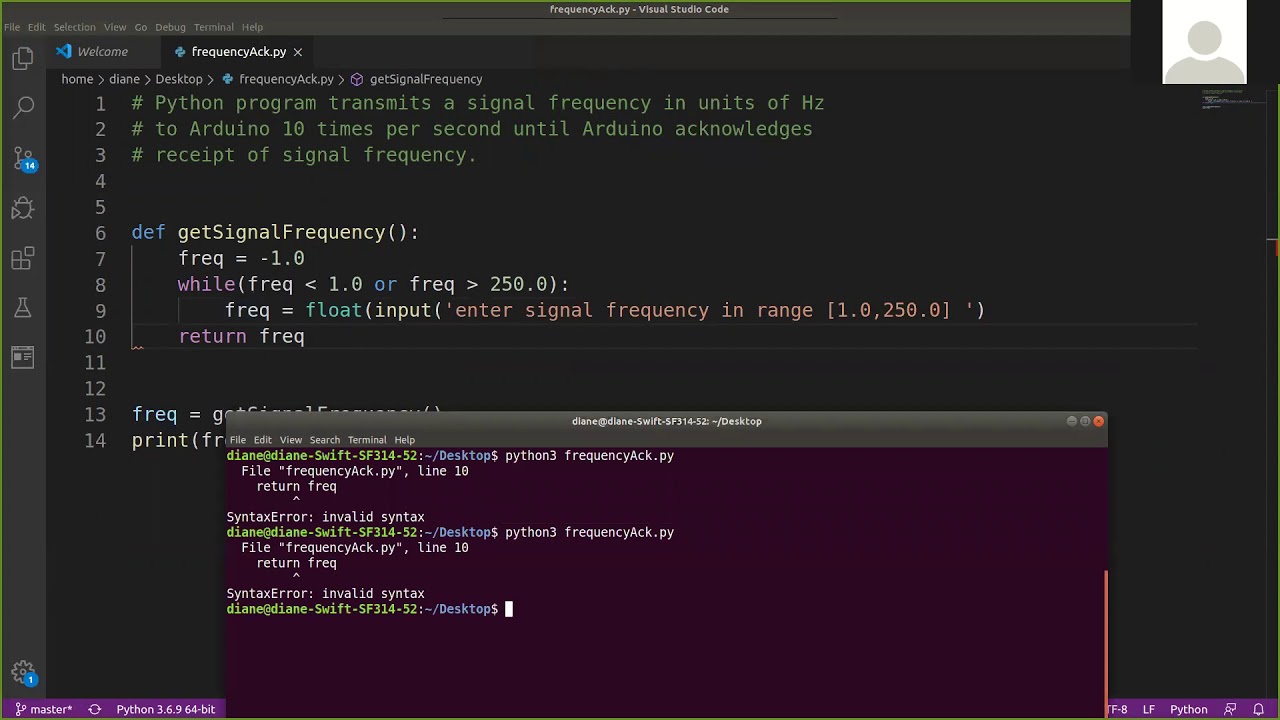This screenshot has height=720, width=1280.
Task: Open the Manage gear icon in activity bar
Action: pyautogui.click(x=23, y=674)
